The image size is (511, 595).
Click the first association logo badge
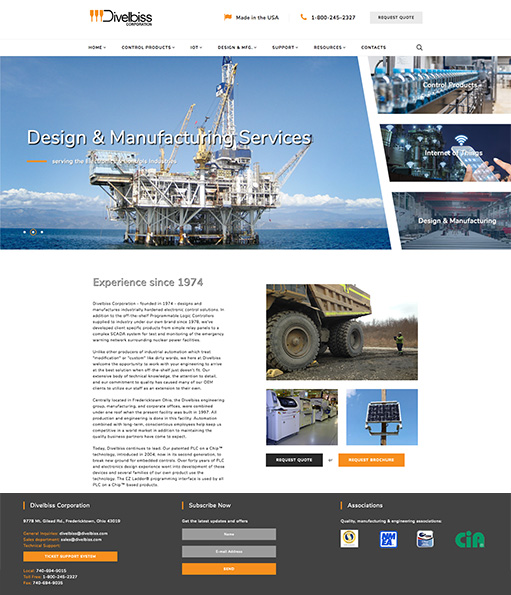[x=349, y=538]
